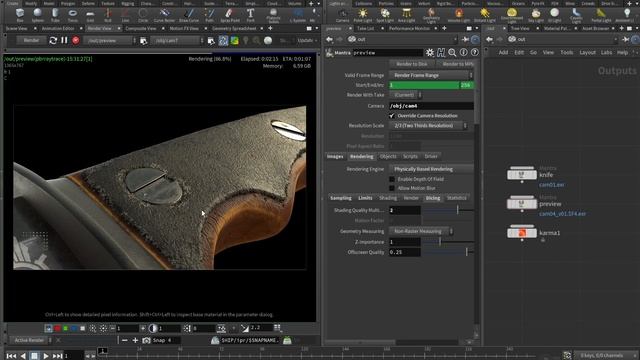Select the Circle shelf tool
The height and width of the screenshot is (360, 640).
(143, 15)
